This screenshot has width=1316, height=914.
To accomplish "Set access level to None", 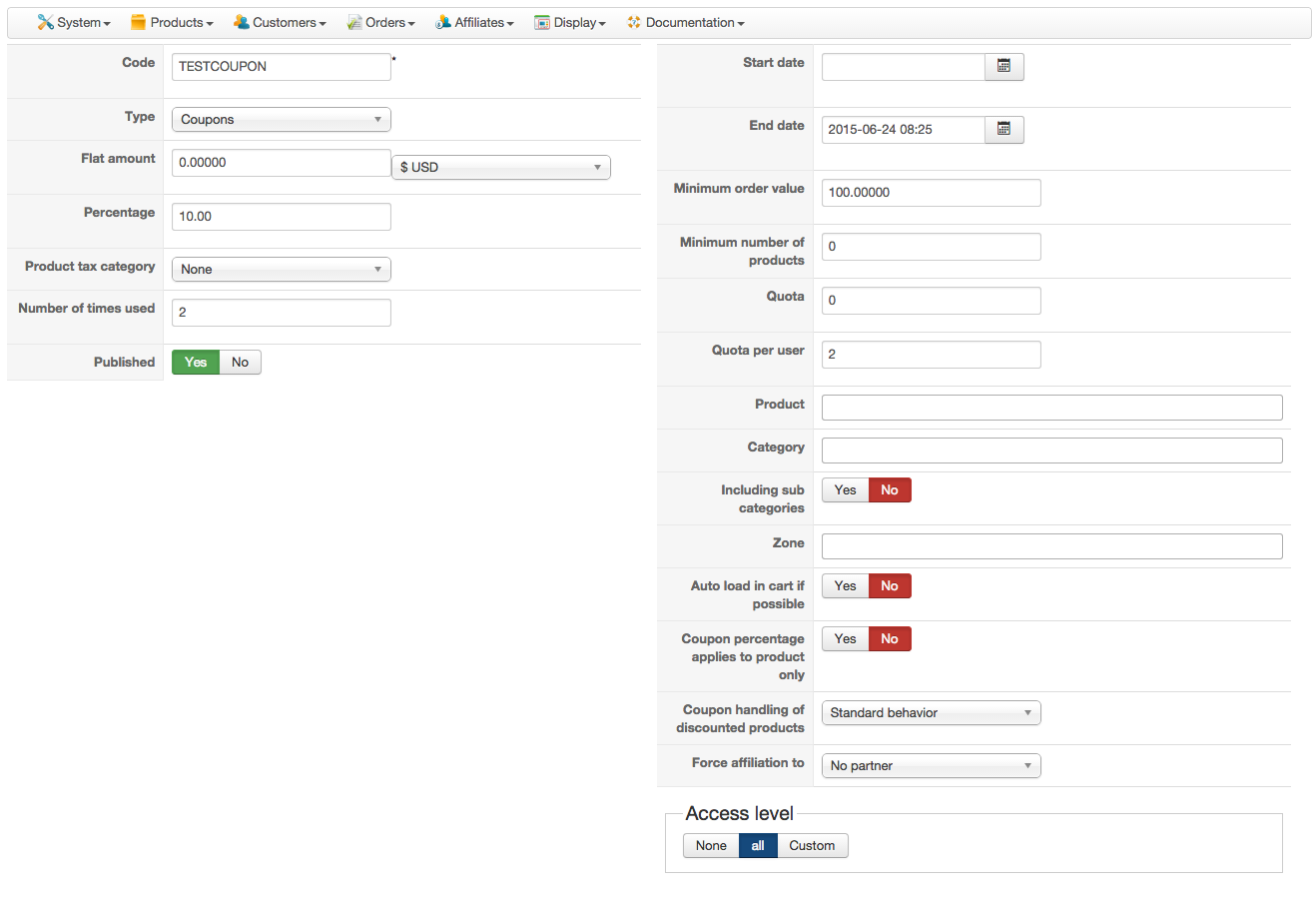I will pyautogui.click(x=711, y=845).
